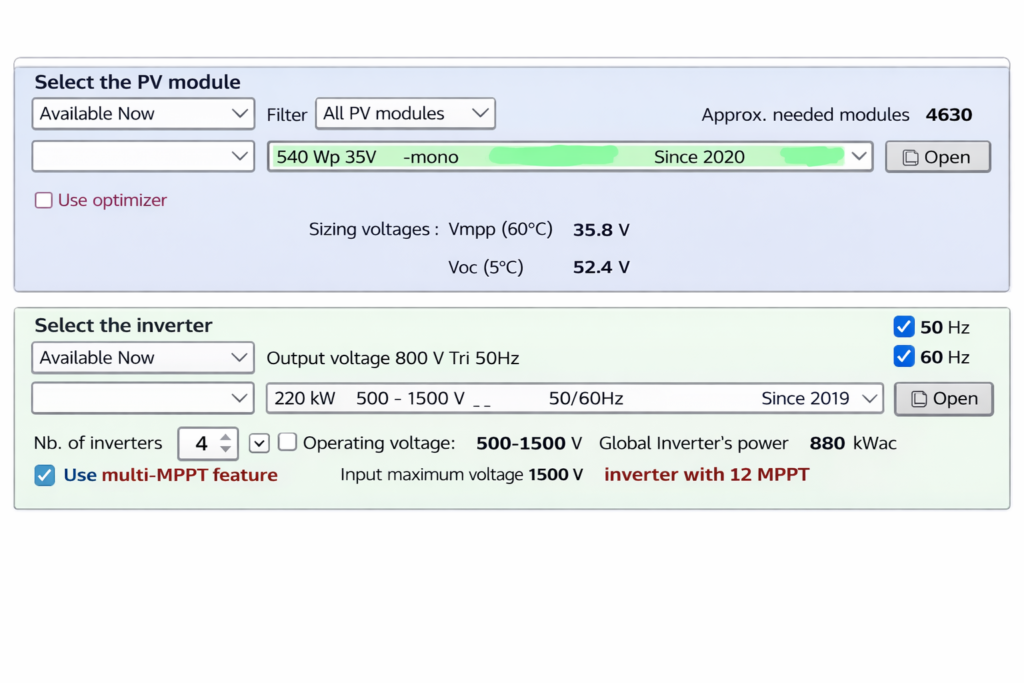Image resolution: width=1024 pixels, height=683 pixels.
Task: Toggle the small checkbox beside inverter count spinner
Action: (x=259, y=442)
